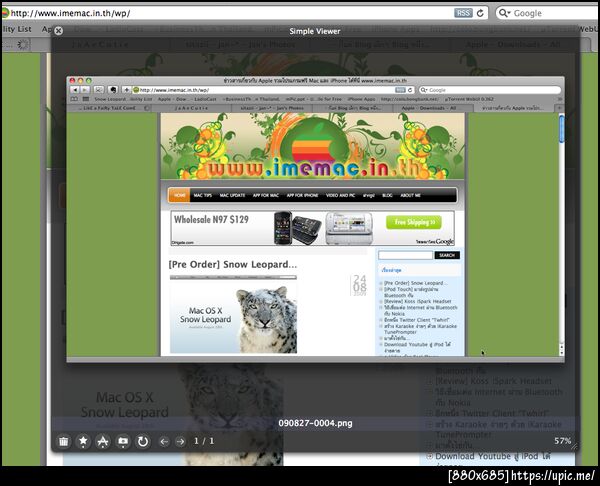Click ABOUT ME in previewed site navigation

click(410, 195)
